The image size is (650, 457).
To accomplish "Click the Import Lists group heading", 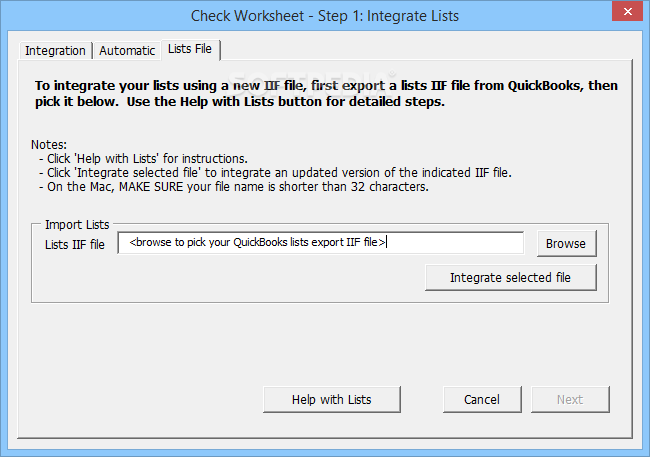I will (77, 224).
